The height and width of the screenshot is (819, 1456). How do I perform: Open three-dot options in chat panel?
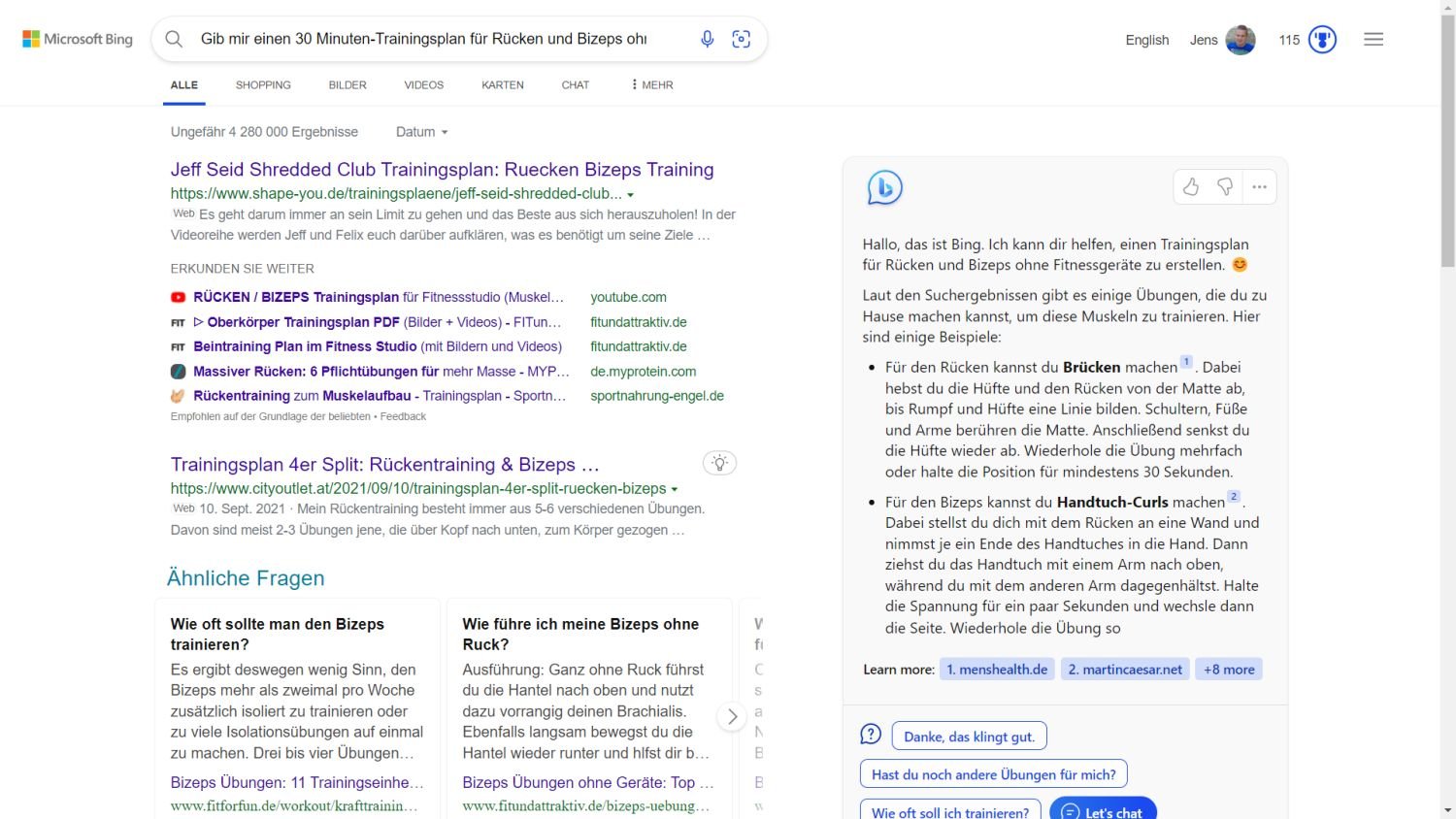click(1259, 187)
